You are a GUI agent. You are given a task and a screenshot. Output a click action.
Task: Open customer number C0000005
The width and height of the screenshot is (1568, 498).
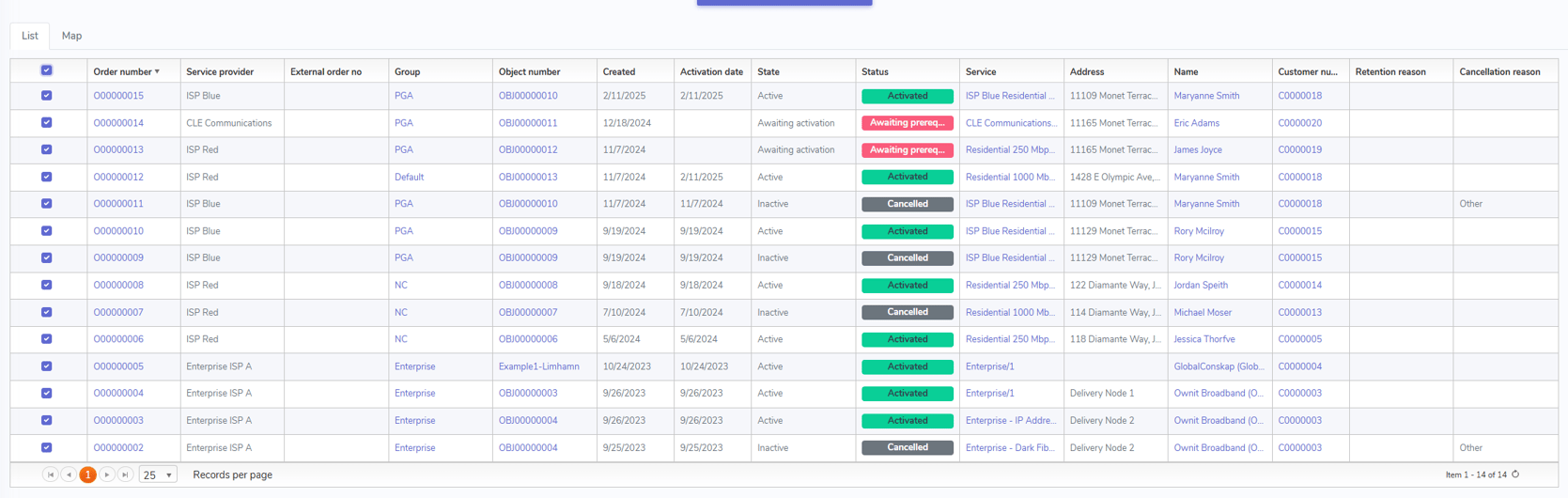pos(1299,339)
